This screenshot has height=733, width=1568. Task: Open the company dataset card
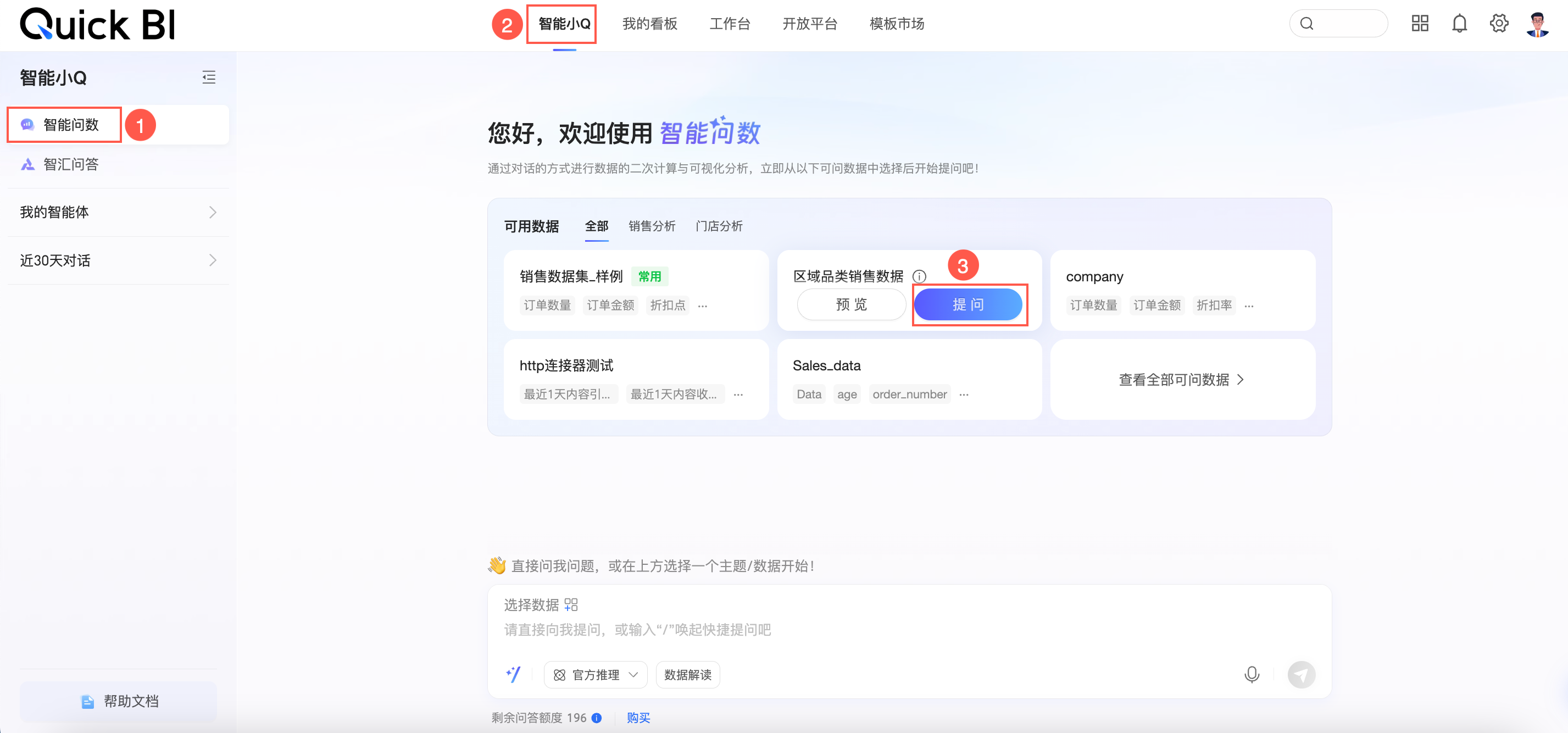pyautogui.click(x=1183, y=291)
